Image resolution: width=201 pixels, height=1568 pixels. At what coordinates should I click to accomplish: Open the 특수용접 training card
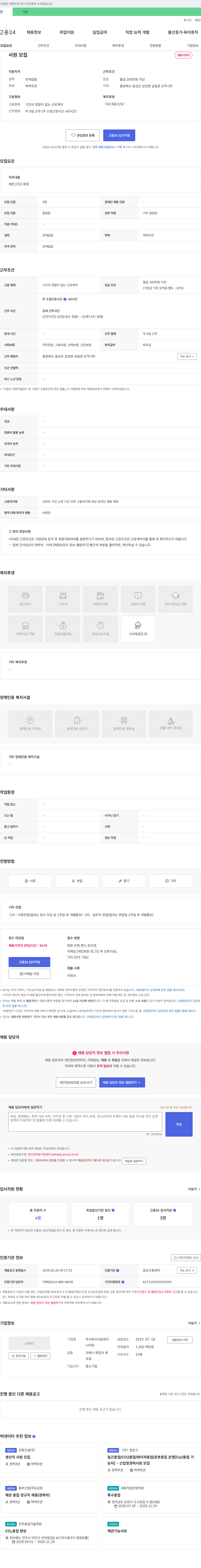pos(151,1497)
